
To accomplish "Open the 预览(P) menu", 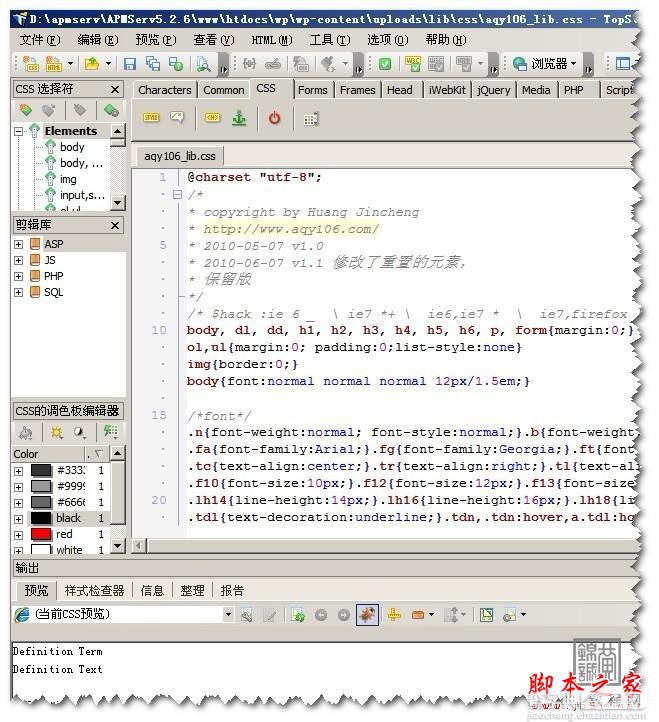I will coord(156,40).
